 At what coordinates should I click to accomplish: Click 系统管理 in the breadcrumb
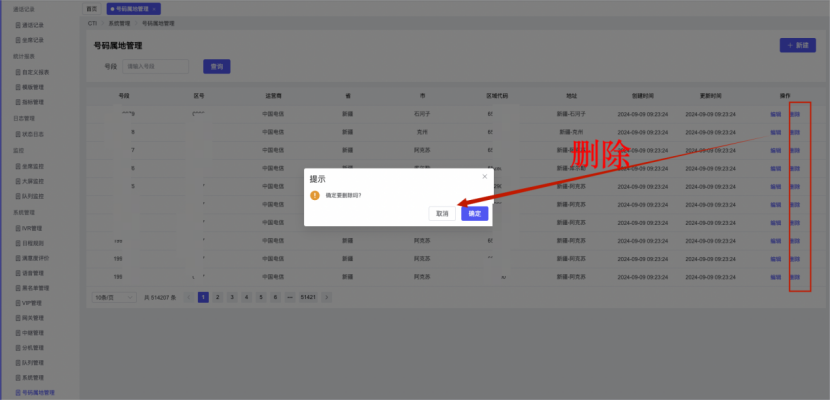click(119, 22)
